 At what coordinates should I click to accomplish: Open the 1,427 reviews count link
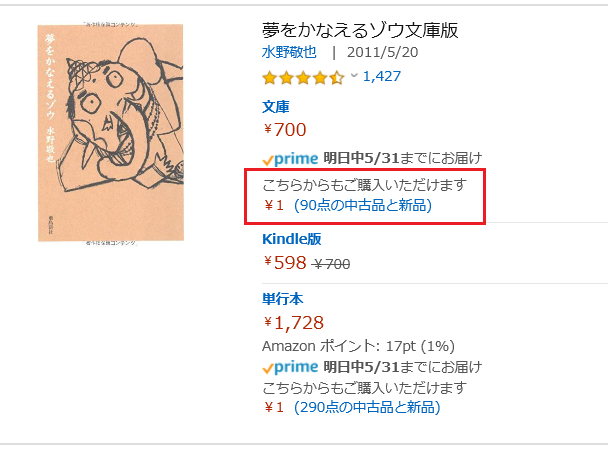tap(382, 76)
